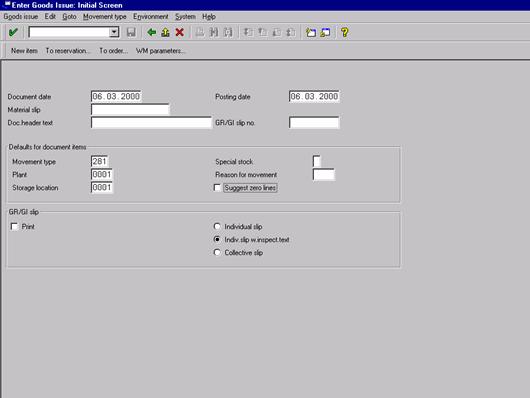Click the Special stock label
This screenshot has height=398, width=530.
(234, 162)
